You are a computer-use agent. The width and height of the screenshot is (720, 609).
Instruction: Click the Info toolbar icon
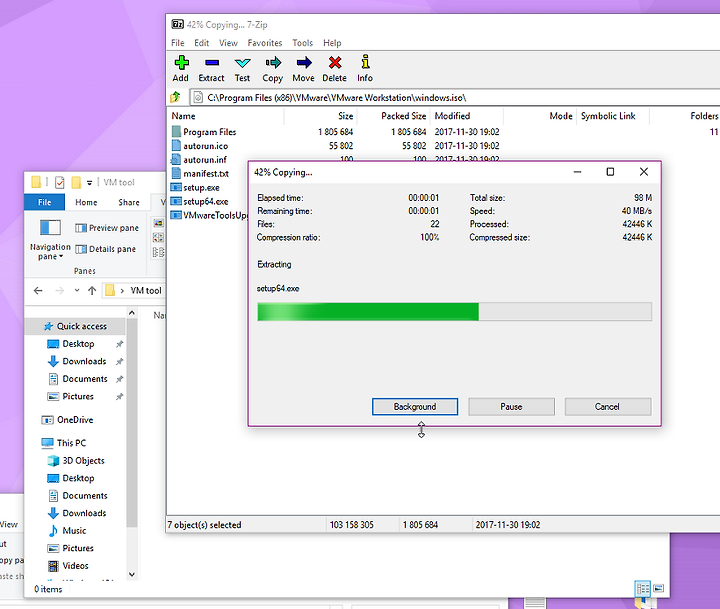tap(365, 62)
